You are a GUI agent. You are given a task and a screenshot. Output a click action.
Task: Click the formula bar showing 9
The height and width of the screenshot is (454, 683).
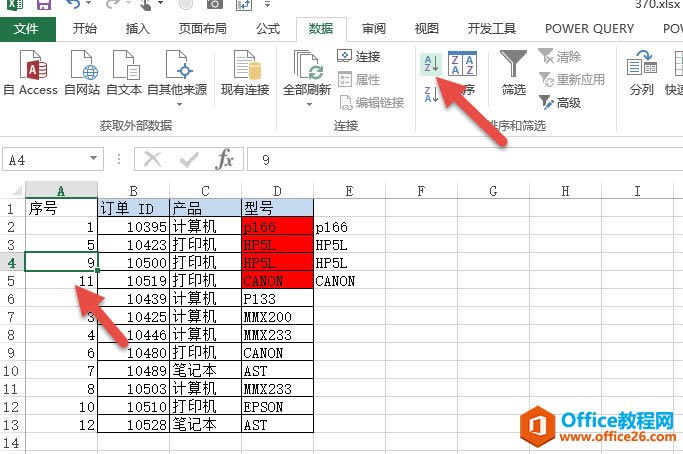(465, 159)
